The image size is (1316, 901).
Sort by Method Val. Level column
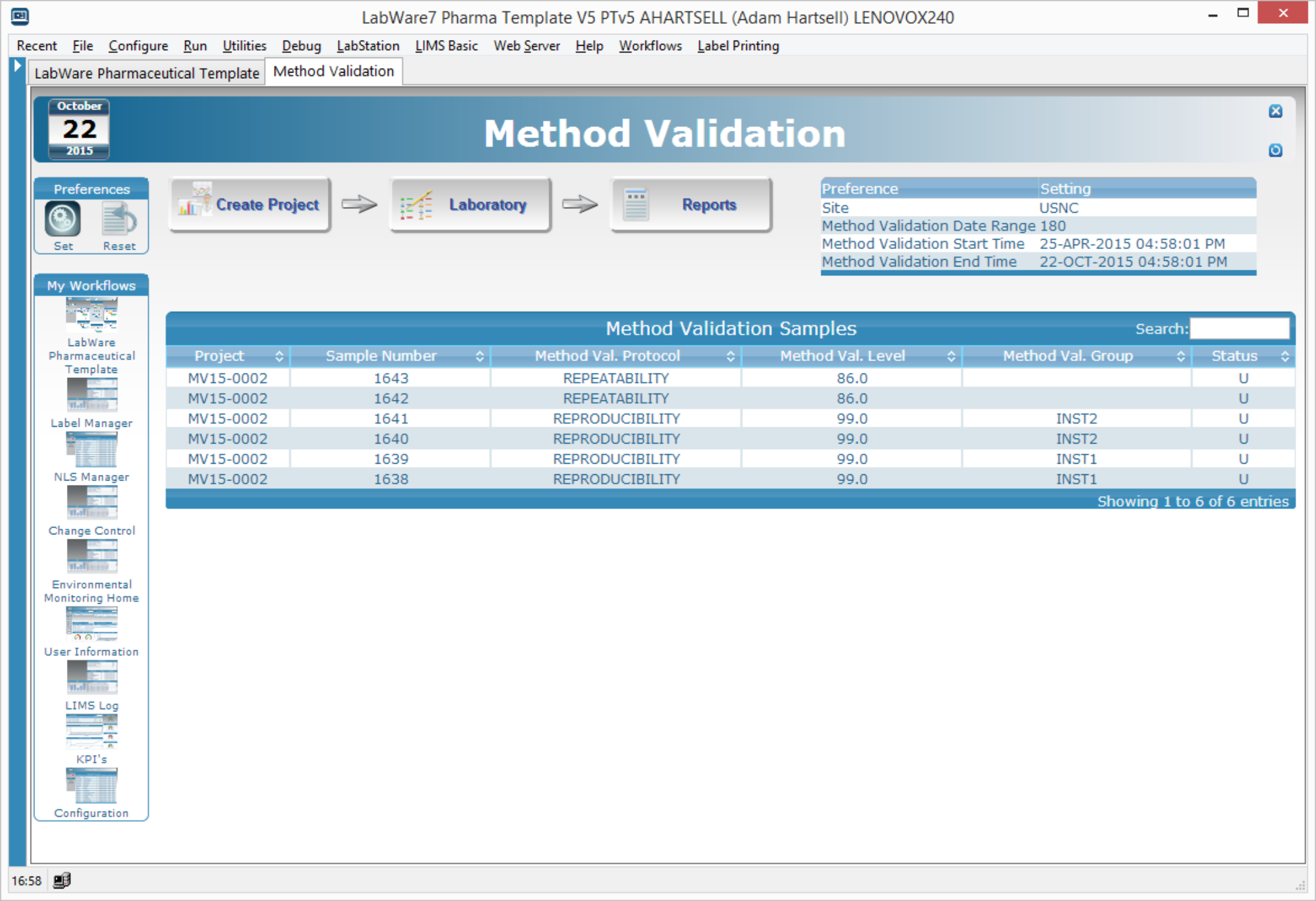point(842,356)
